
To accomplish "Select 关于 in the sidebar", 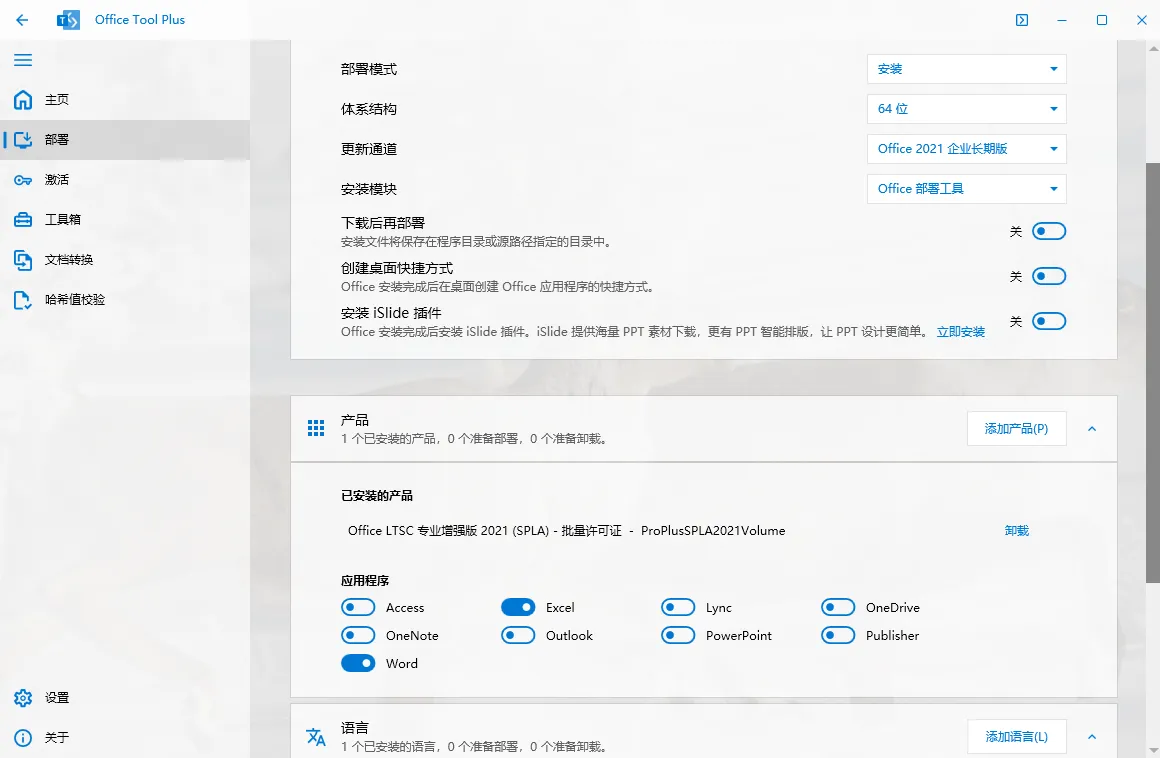I will coord(57,738).
